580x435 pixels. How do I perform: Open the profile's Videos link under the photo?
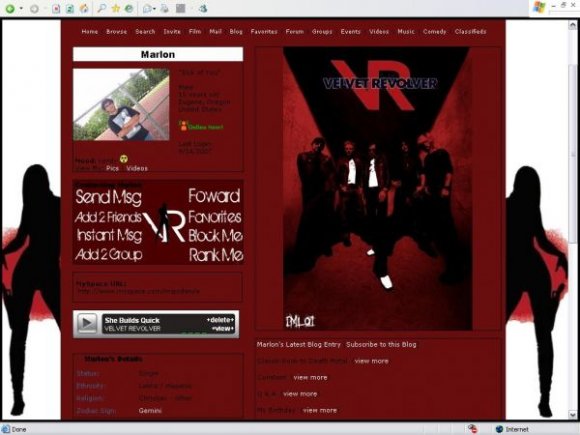(137, 168)
